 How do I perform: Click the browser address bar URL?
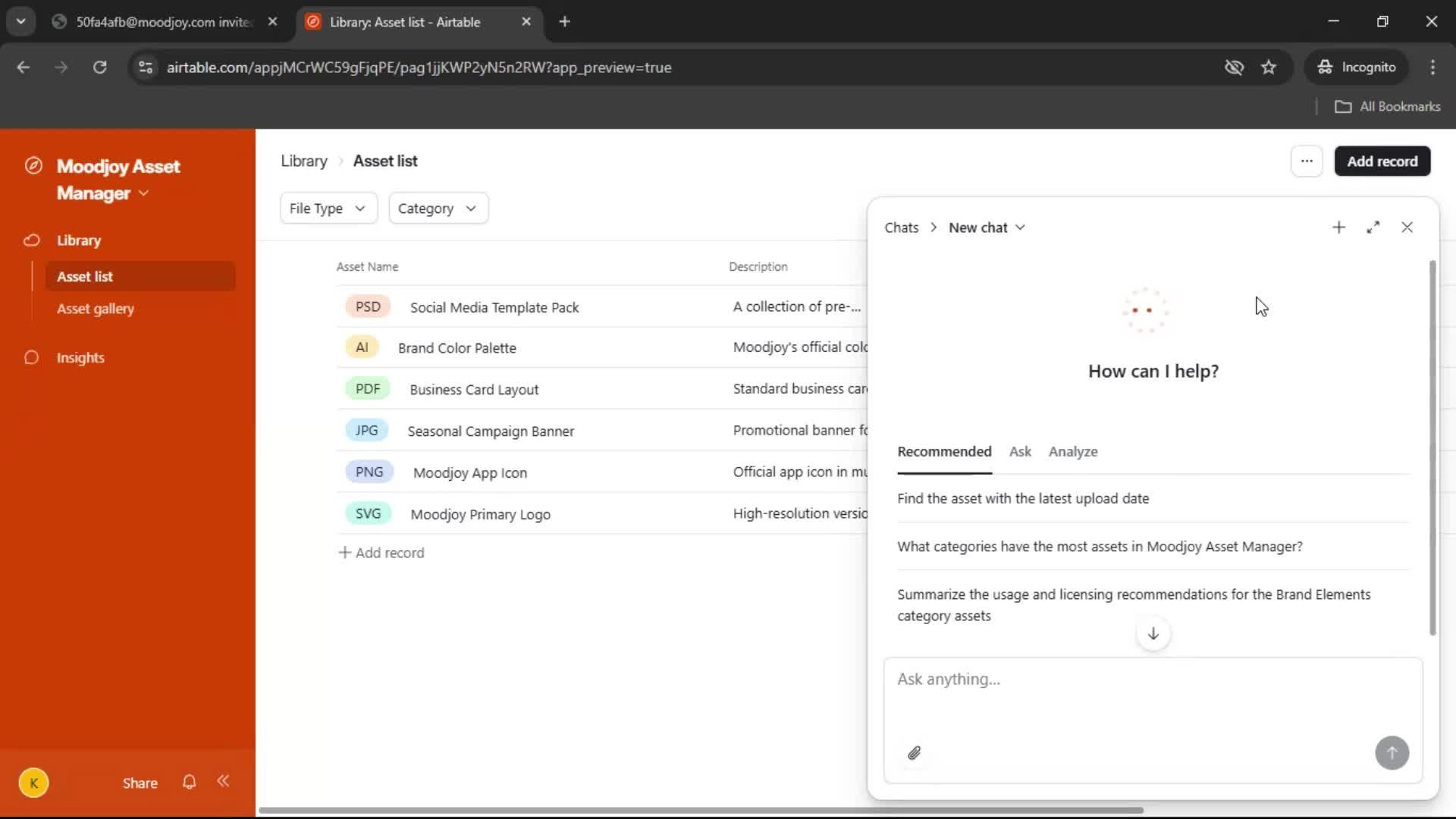click(419, 67)
